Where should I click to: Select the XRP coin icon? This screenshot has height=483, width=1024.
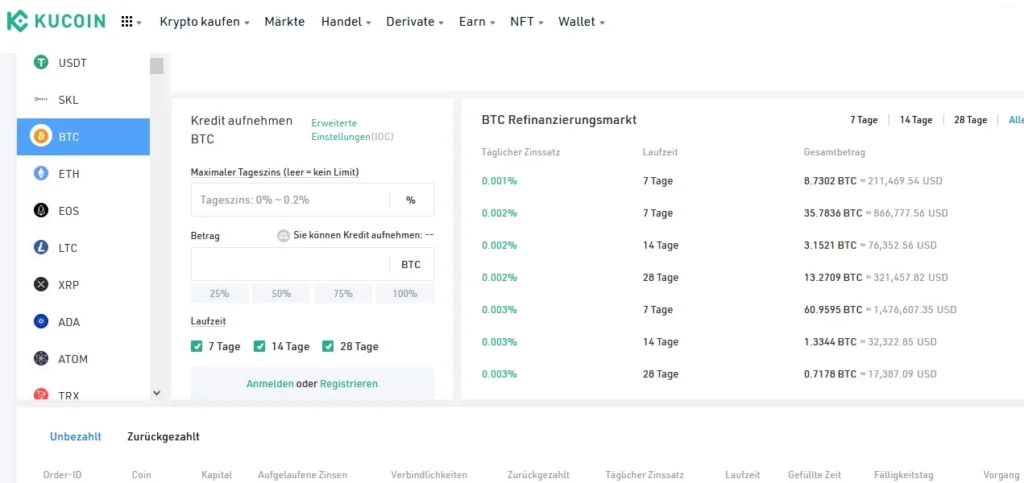[x=41, y=284]
